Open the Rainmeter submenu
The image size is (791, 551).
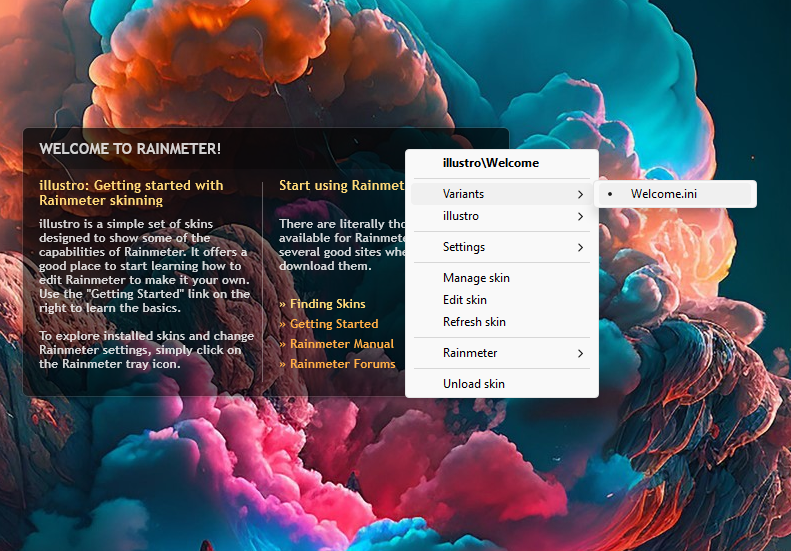coord(501,353)
